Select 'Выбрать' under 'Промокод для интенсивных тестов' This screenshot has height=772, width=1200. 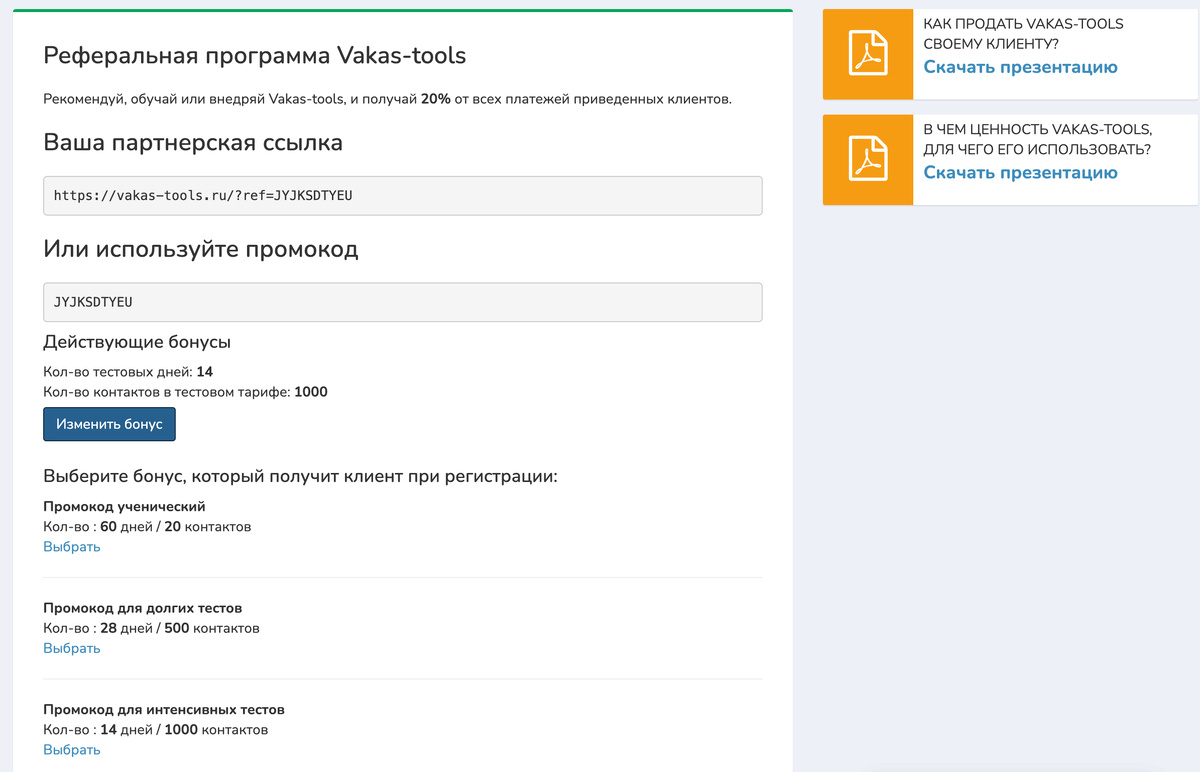[x=71, y=749]
